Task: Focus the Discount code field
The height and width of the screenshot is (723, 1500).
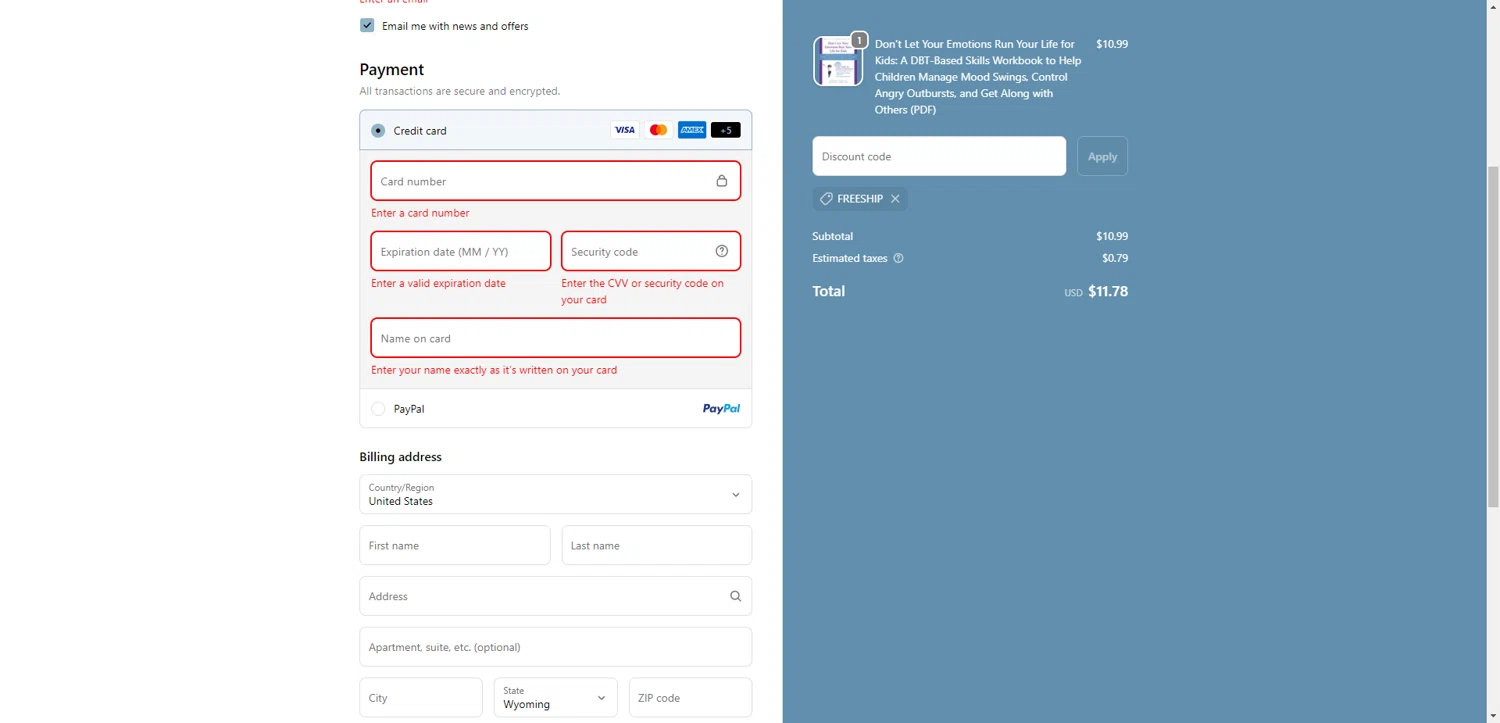Action: [939, 156]
